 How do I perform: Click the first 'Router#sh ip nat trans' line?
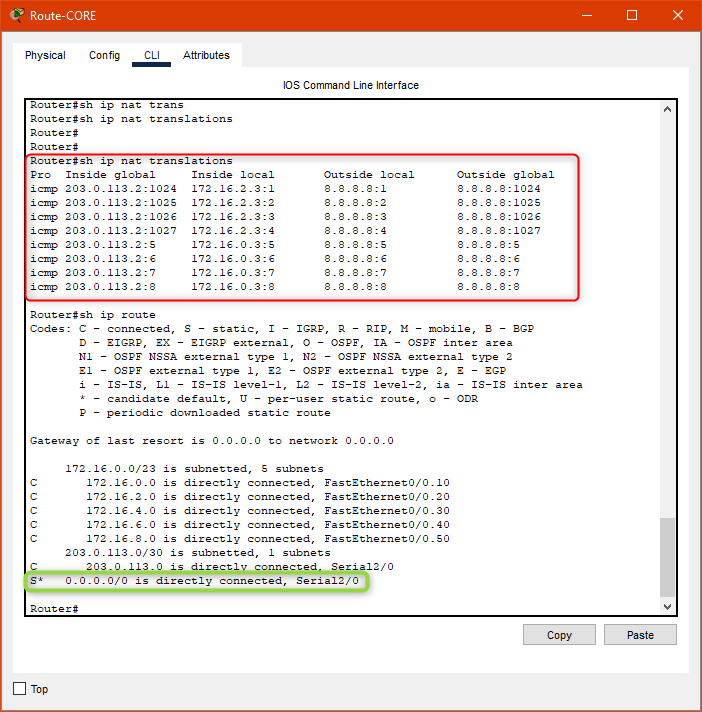[x=107, y=105]
